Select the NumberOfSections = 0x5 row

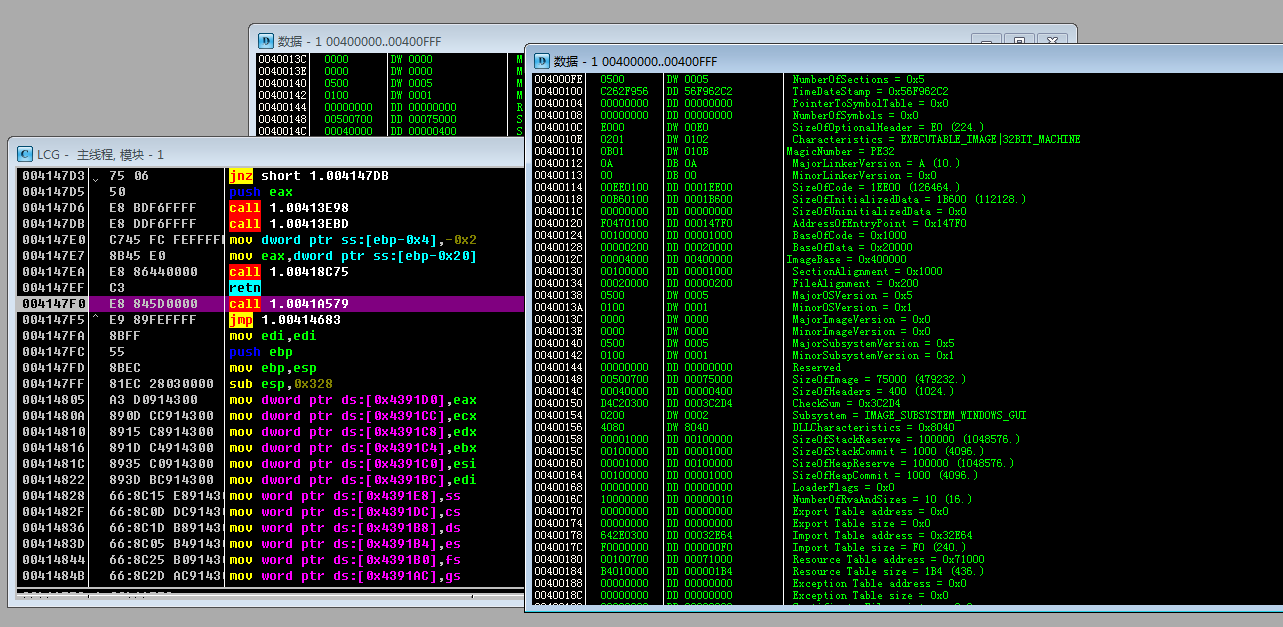pyautogui.click(x=858, y=79)
